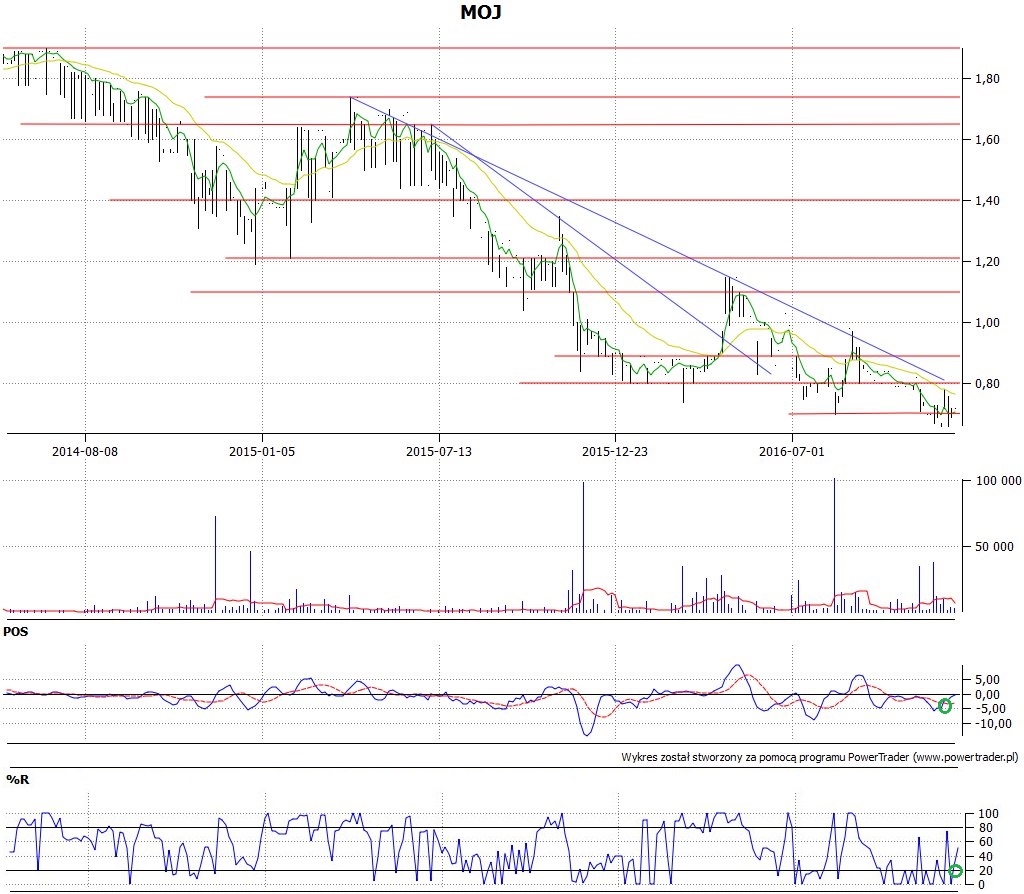Viewport: 1024px width, 894px height.
Task: Click the %R indicator label
Action: click(x=18, y=779)
